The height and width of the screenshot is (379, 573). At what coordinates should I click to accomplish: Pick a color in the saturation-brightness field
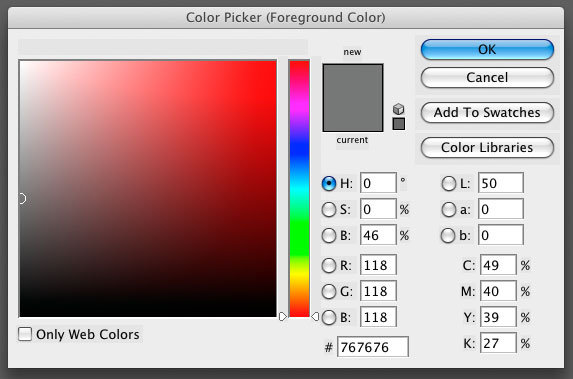[148, 189]
